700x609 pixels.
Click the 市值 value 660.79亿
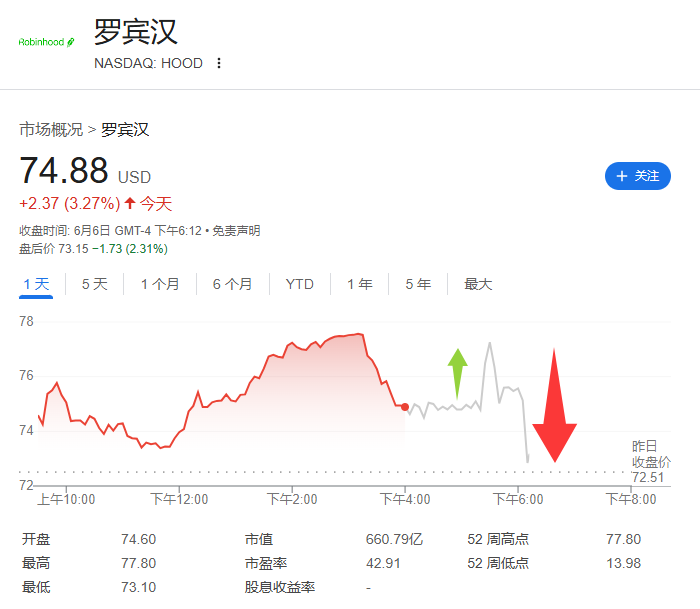(x=394, y=539)
